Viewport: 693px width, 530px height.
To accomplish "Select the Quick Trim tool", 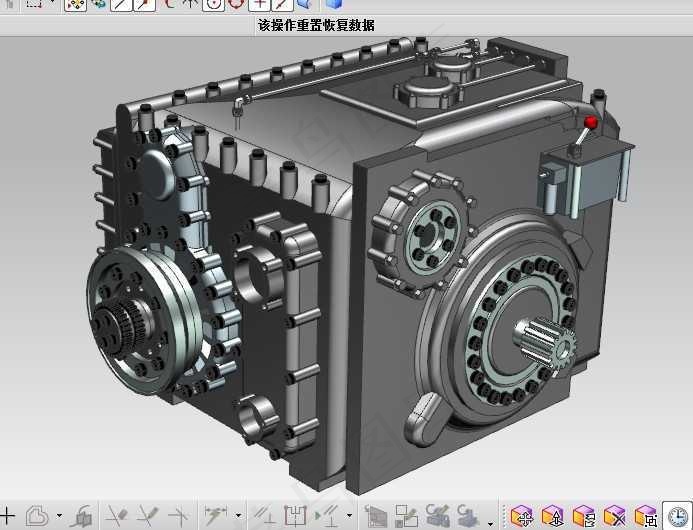I will click(118, 515).
